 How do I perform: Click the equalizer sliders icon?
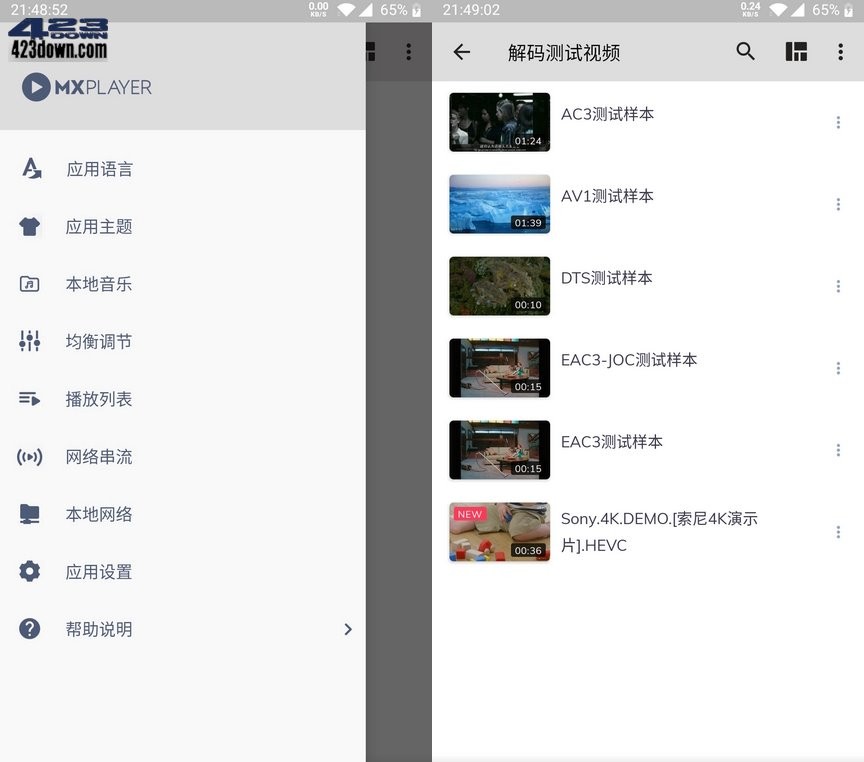(30, 341)
